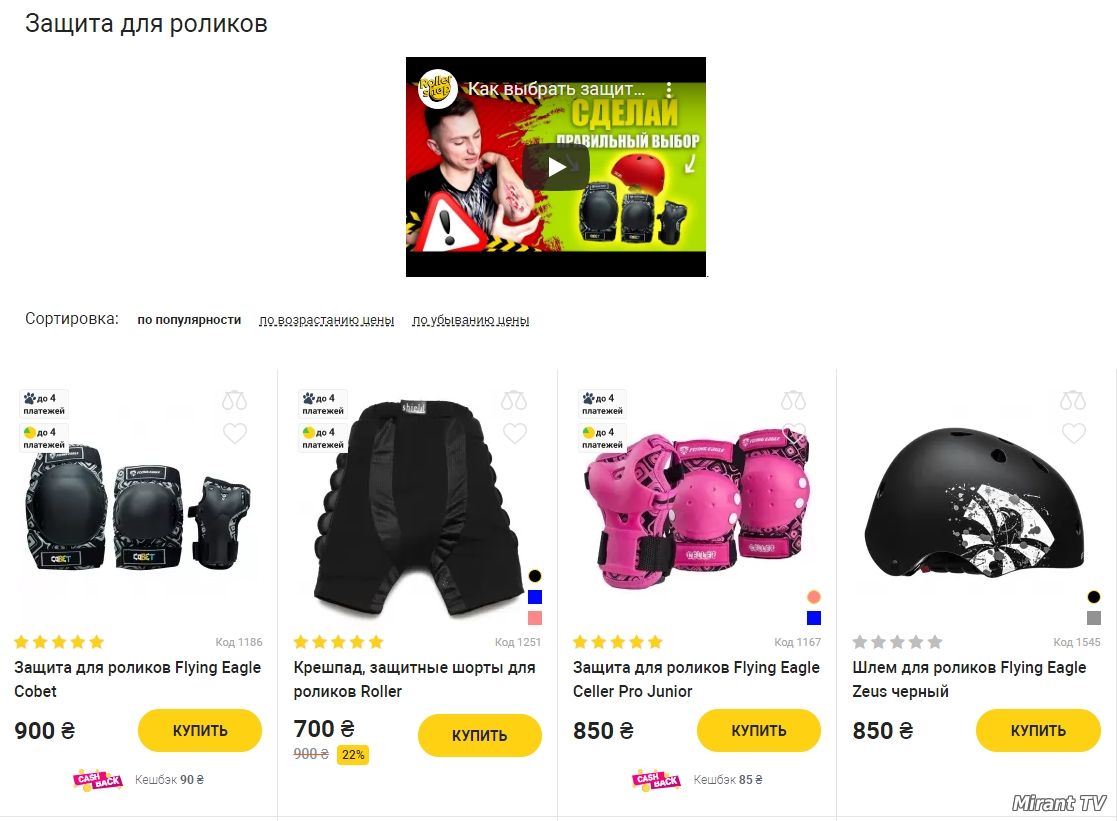
Task: Click compare scales icon on Roller shorts
Action: click(x=514, y=401)
